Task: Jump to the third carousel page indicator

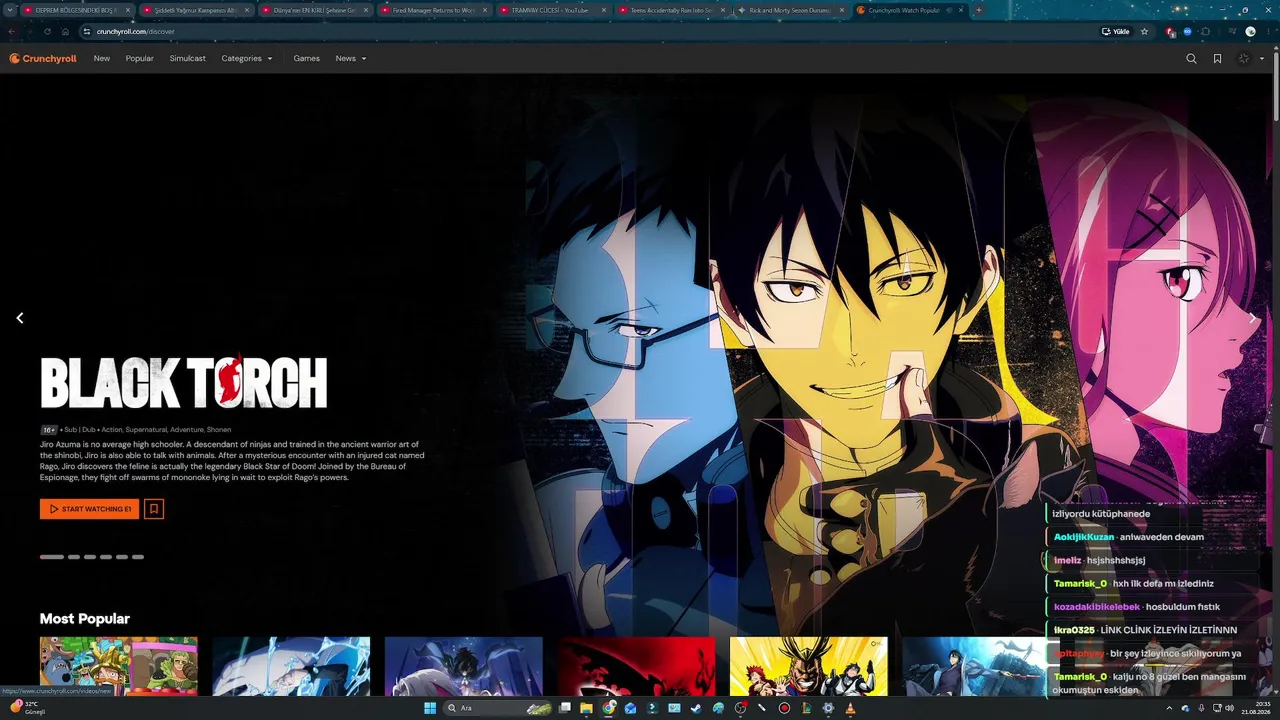Action: [90, 557]
